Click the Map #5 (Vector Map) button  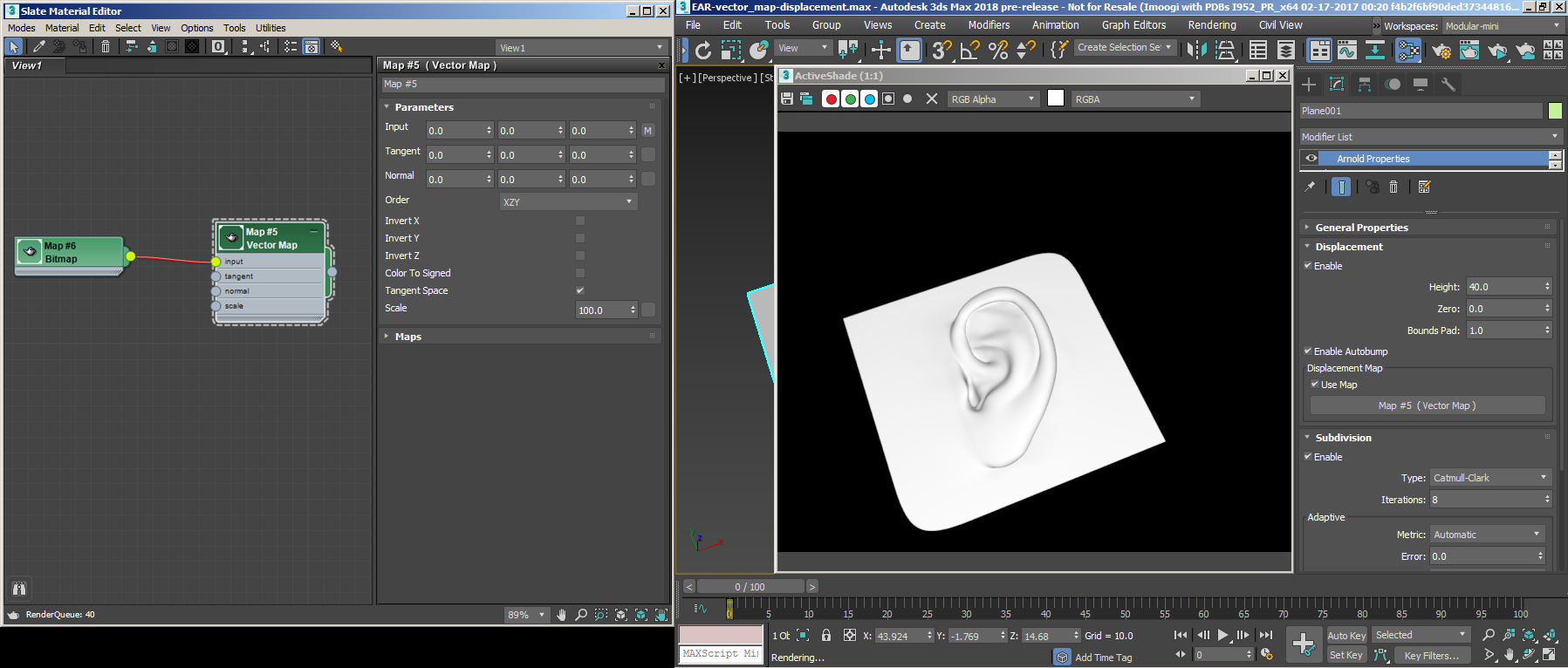point(1427,406)
